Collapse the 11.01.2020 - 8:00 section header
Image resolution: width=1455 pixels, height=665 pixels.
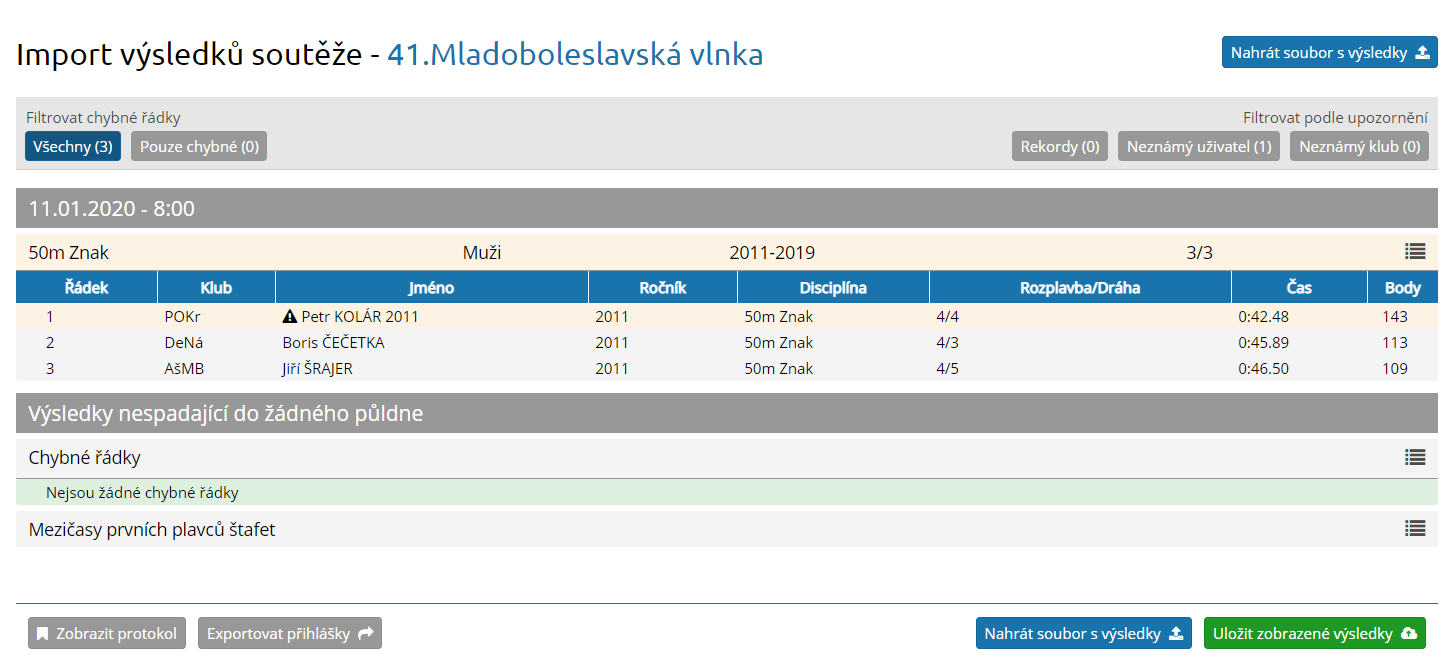point(727,209)
